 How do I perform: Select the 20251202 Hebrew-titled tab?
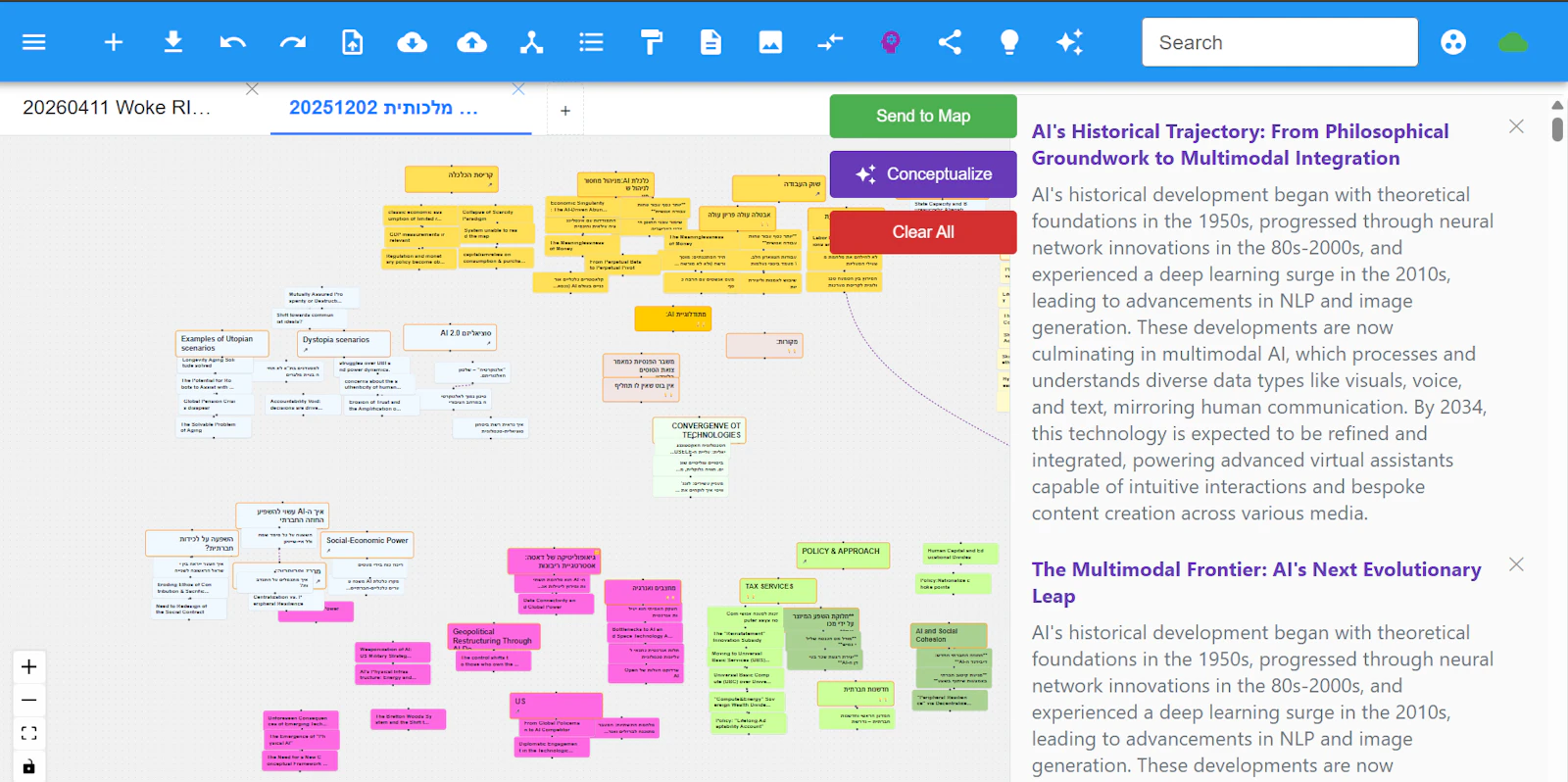coord(384,108)
